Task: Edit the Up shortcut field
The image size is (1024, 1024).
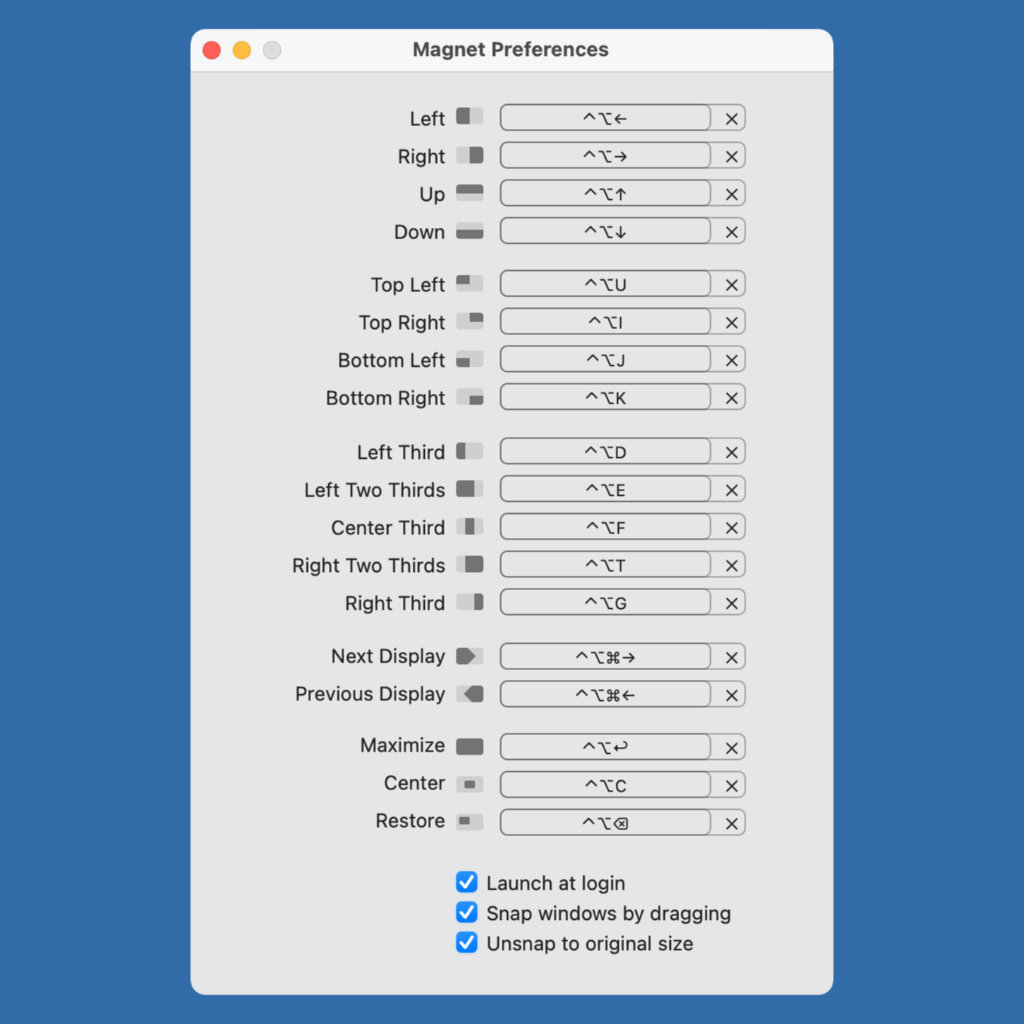Action: pyautogui.click(x=605, y=194)
